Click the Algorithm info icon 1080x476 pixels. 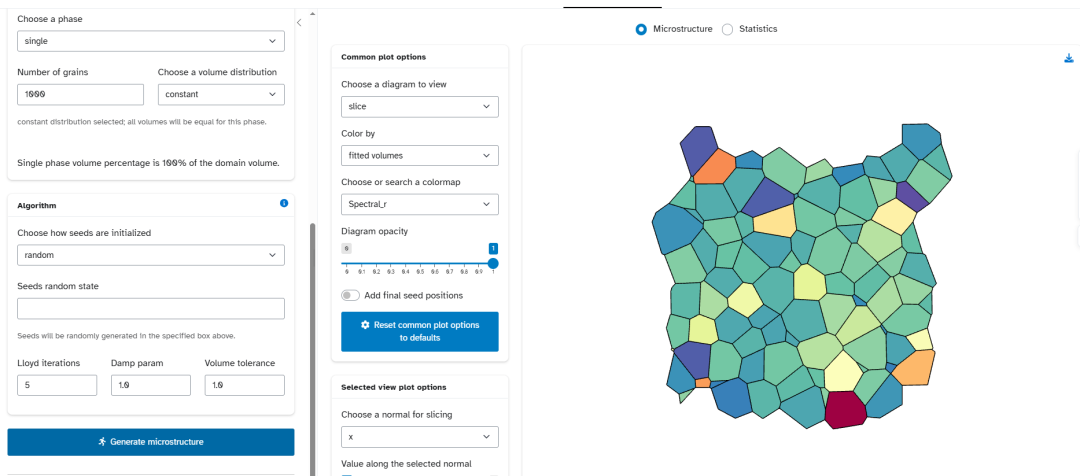284,203
